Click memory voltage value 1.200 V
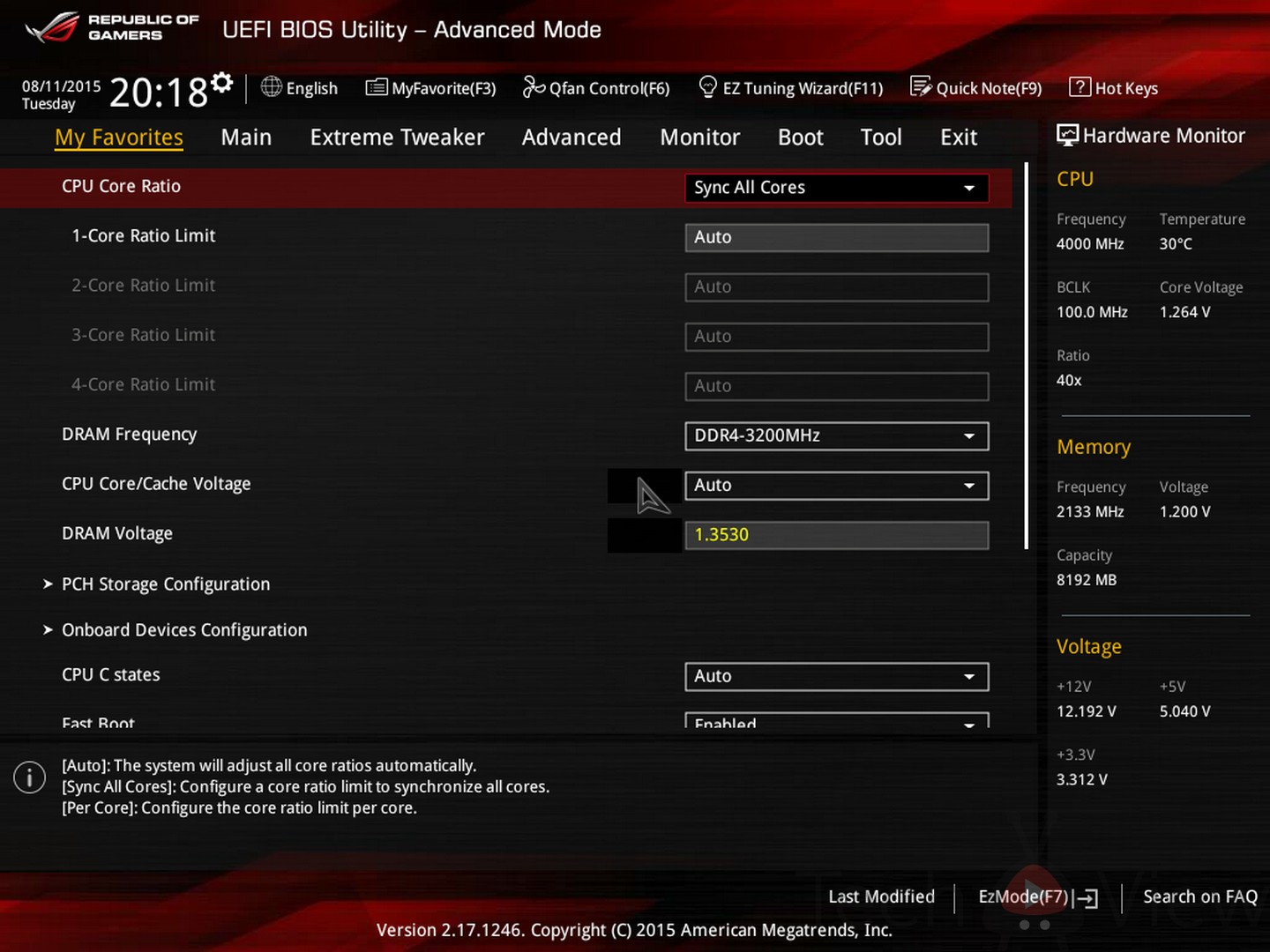The height and width of the screenshot is (952, 1270). pyautogui.click(x=1184, y=512)
